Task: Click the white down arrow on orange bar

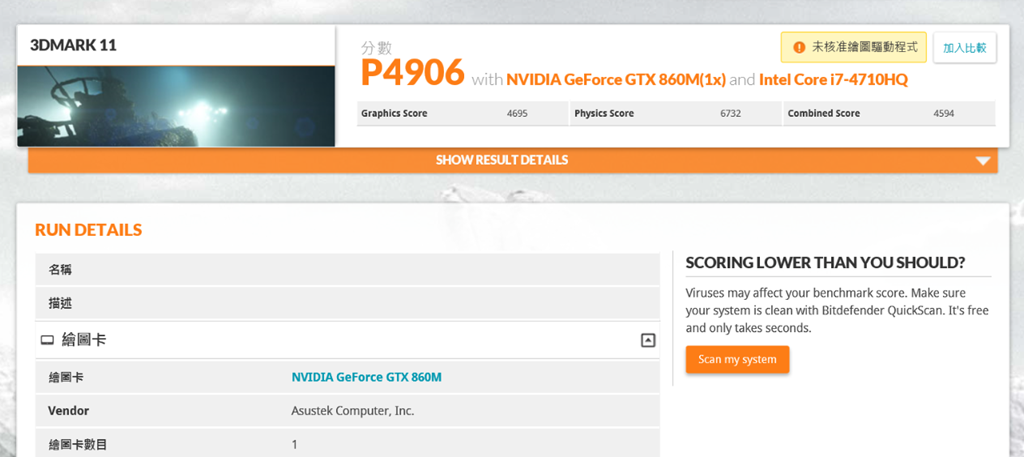Action: [983, 161]
